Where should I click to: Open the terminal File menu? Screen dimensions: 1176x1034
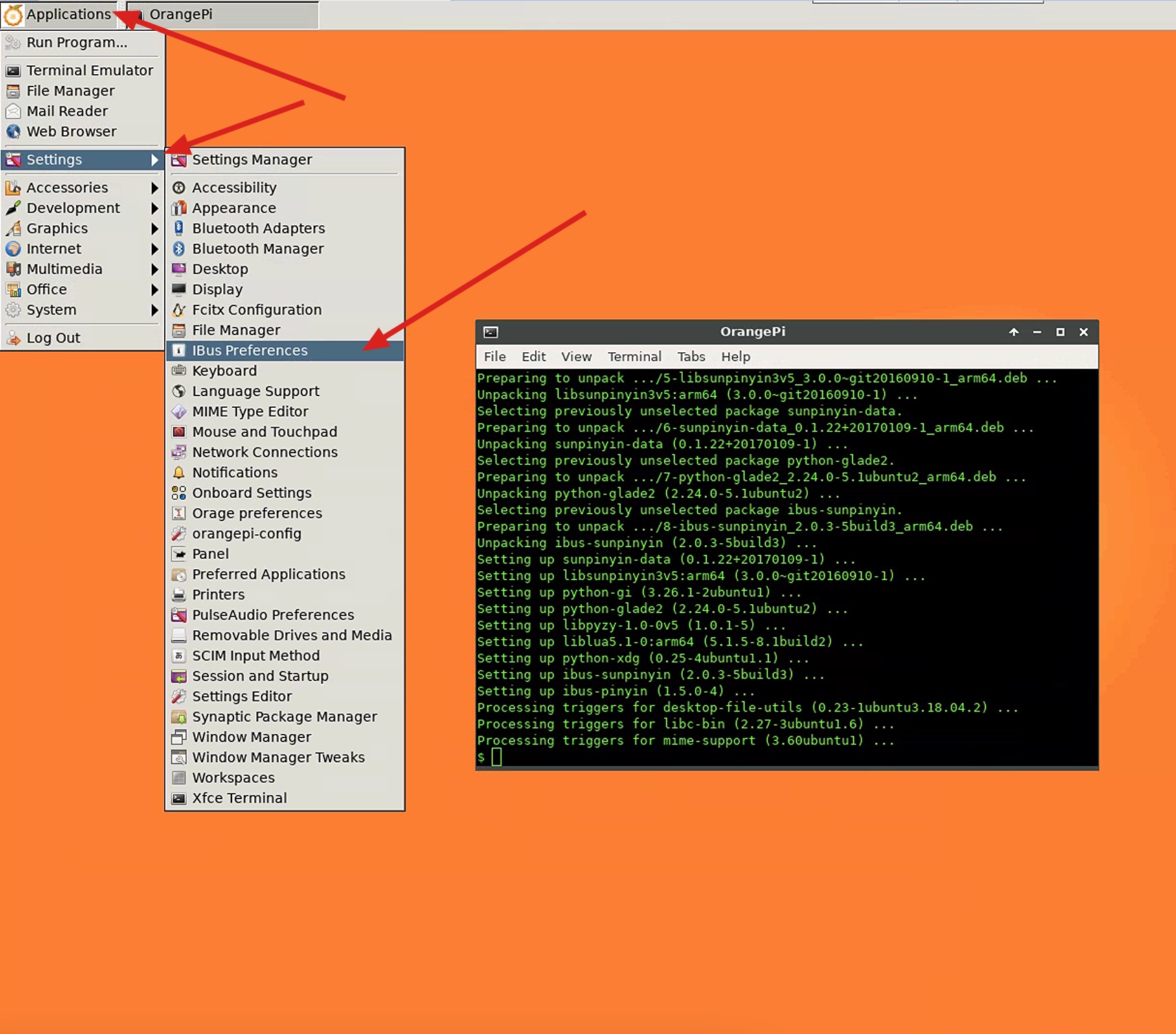495,356
